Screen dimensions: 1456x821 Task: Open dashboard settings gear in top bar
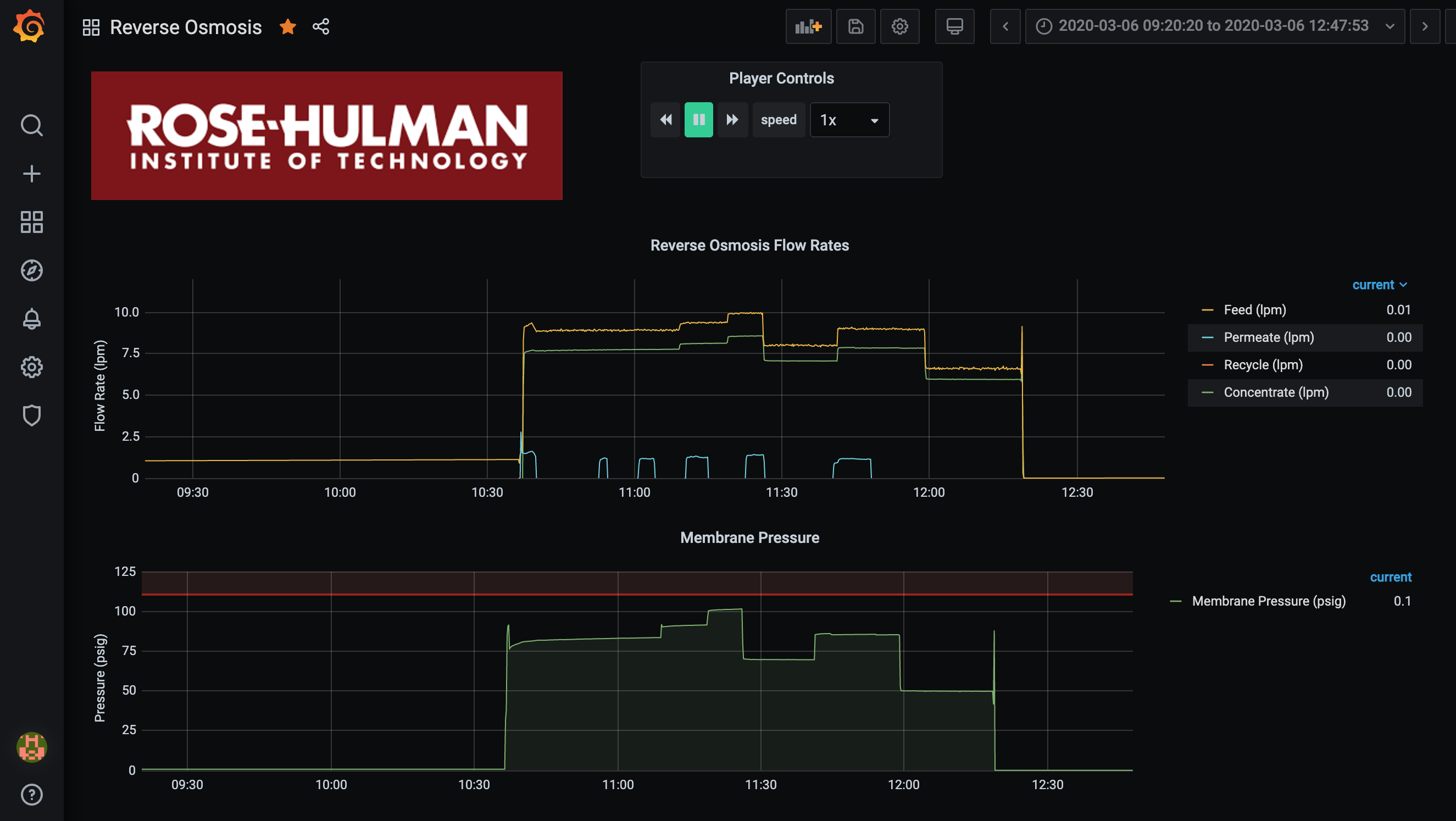click(899, 26)
